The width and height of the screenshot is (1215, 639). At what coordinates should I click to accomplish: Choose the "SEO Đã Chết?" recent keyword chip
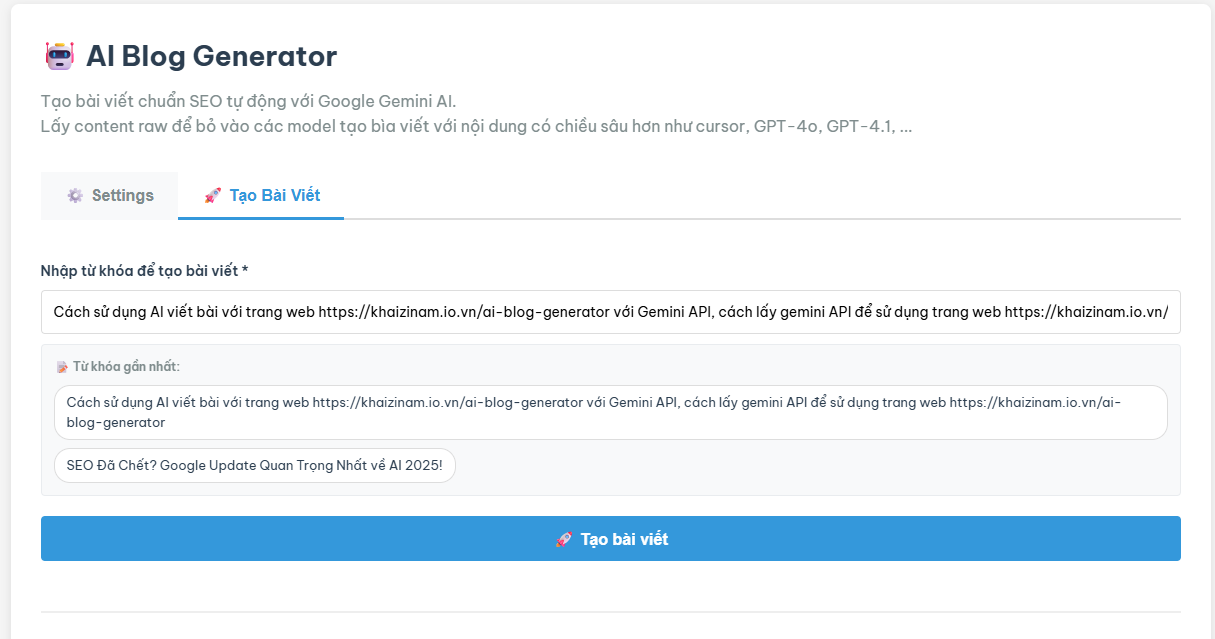255,465
